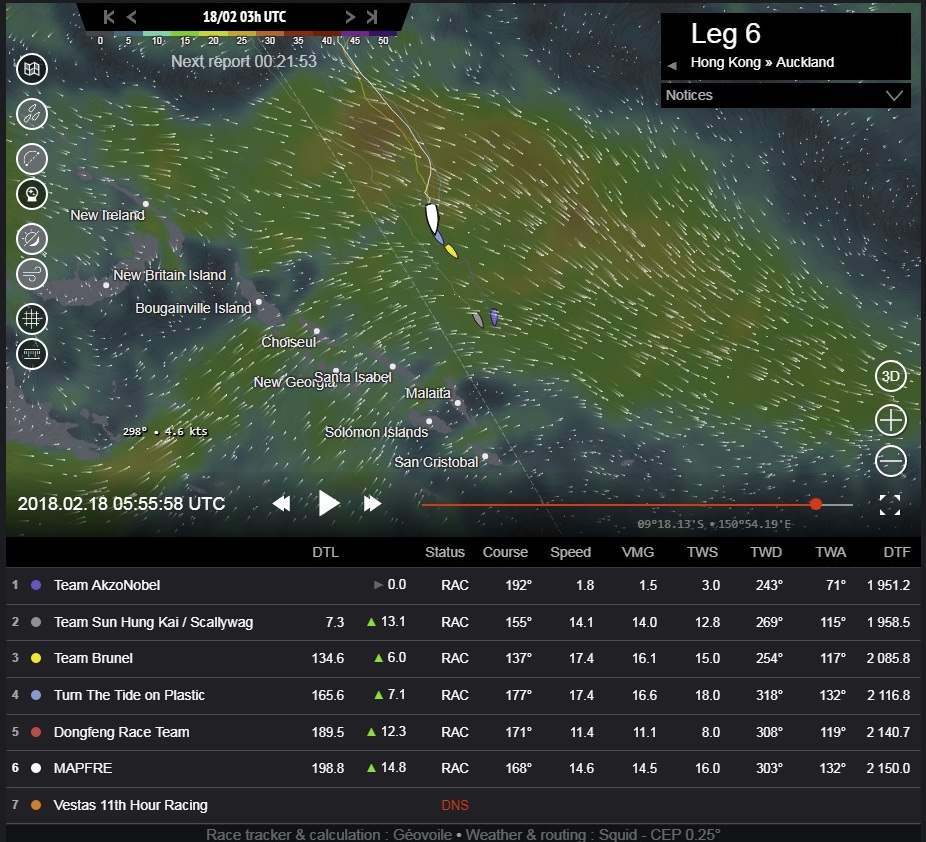Click AkzoNobel's DTF value 1 951.2

click(888, 585)
